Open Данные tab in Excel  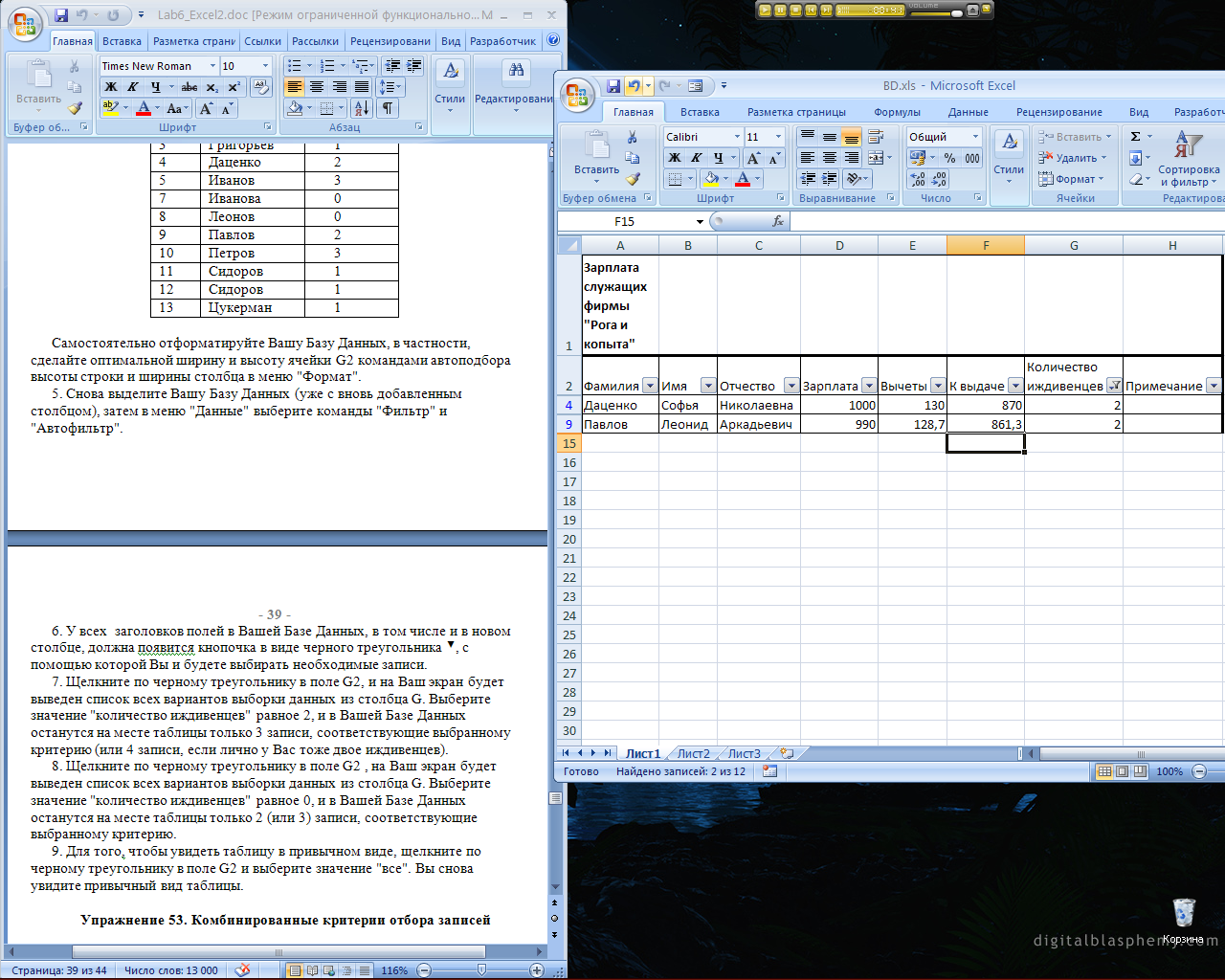pyautogui.click(x=969, y=112)
